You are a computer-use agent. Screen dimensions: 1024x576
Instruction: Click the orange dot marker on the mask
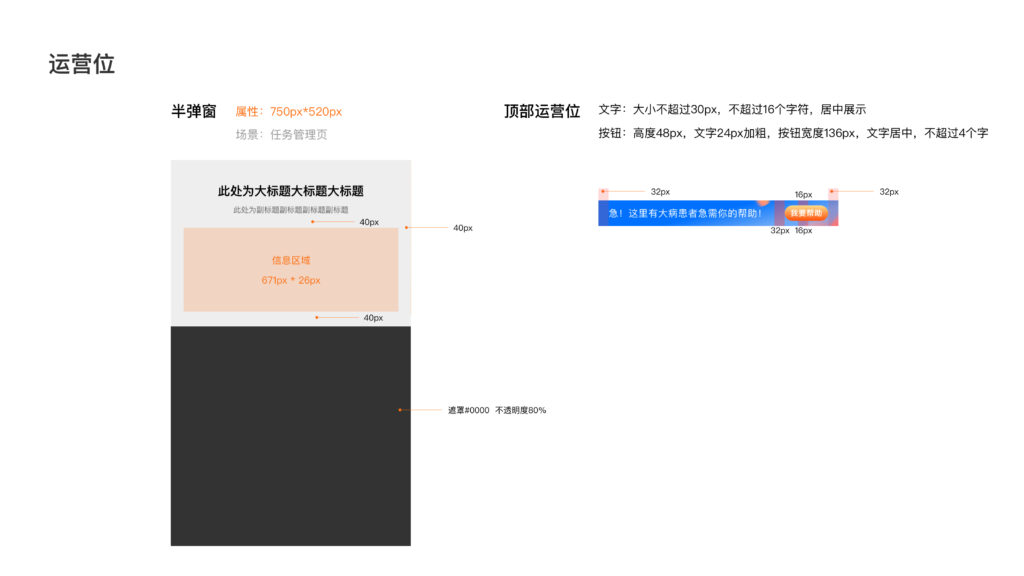click(400, 410)
